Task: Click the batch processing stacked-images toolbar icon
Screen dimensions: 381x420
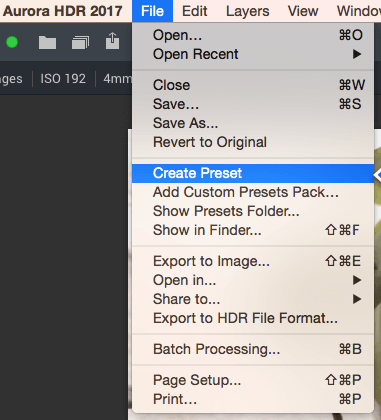Action: [x=80, y=43]
